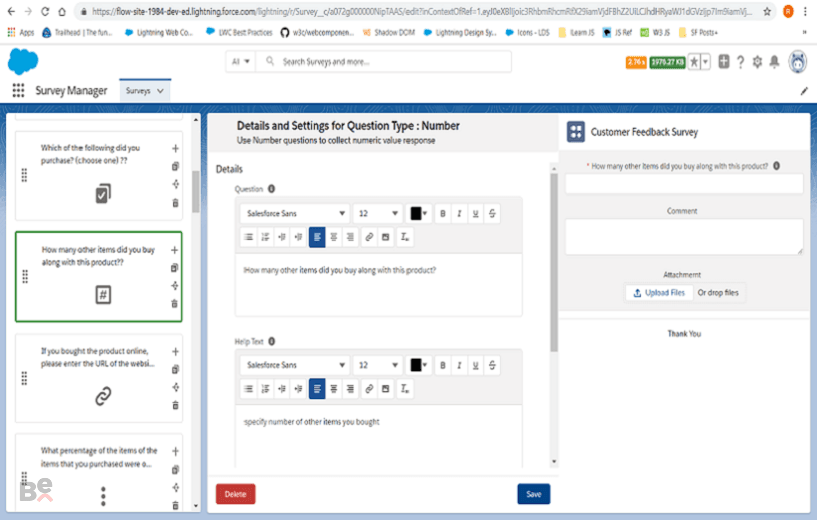Click Bold in the Question editor toolbar
The width and height of the screenshot is (817, 520).
[x=443, y=214]
